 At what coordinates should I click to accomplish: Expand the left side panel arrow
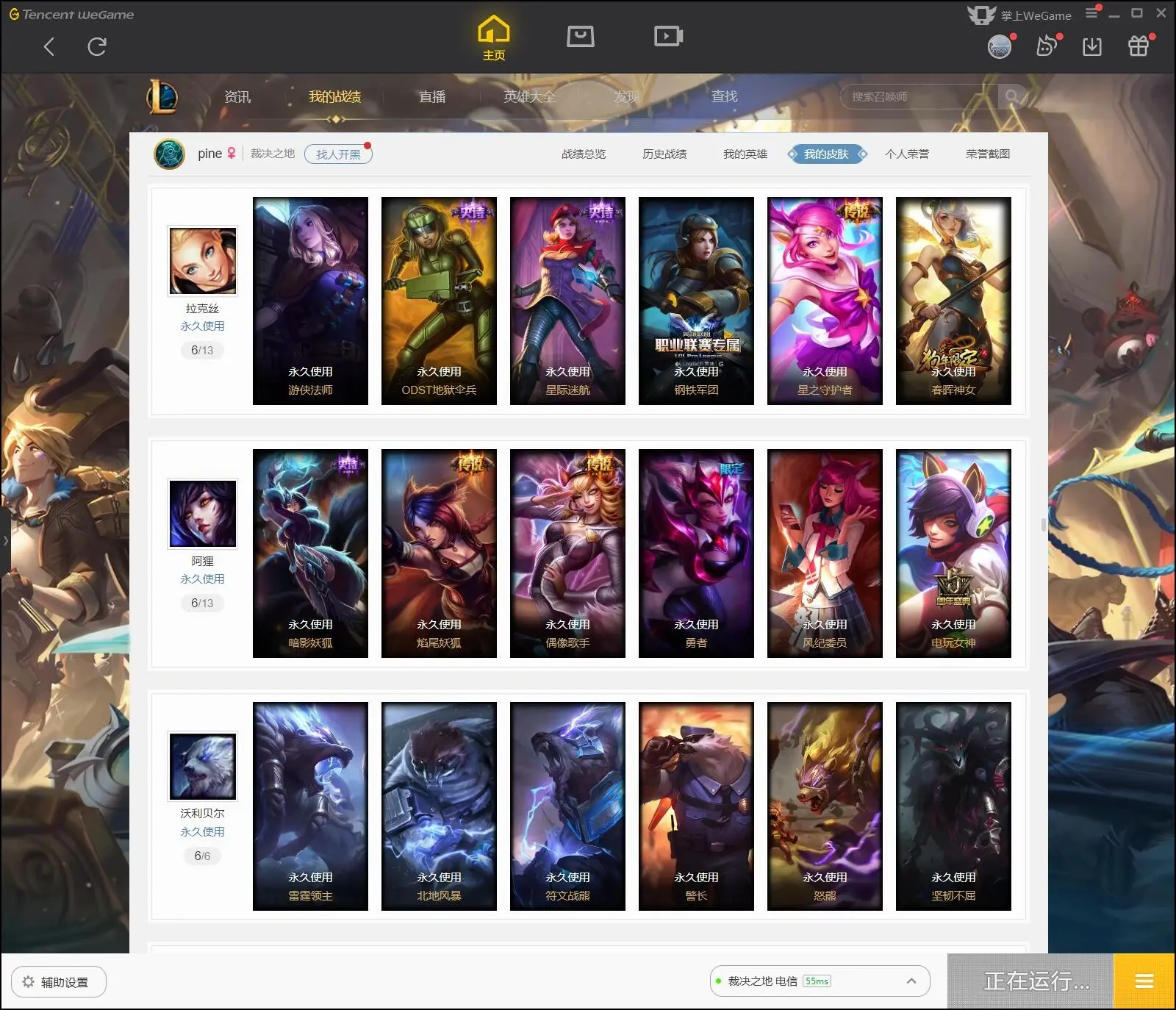(5, 540)
